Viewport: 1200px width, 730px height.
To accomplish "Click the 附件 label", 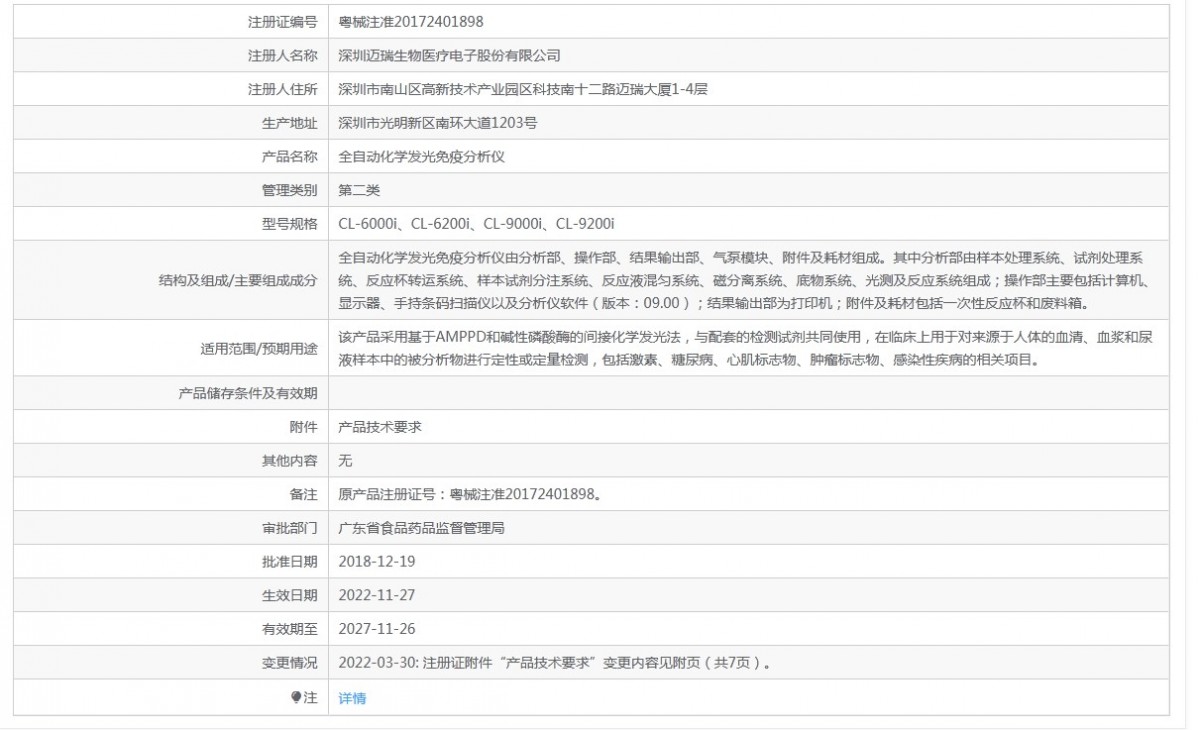I will pyautogui.click(x=304, y=427).
